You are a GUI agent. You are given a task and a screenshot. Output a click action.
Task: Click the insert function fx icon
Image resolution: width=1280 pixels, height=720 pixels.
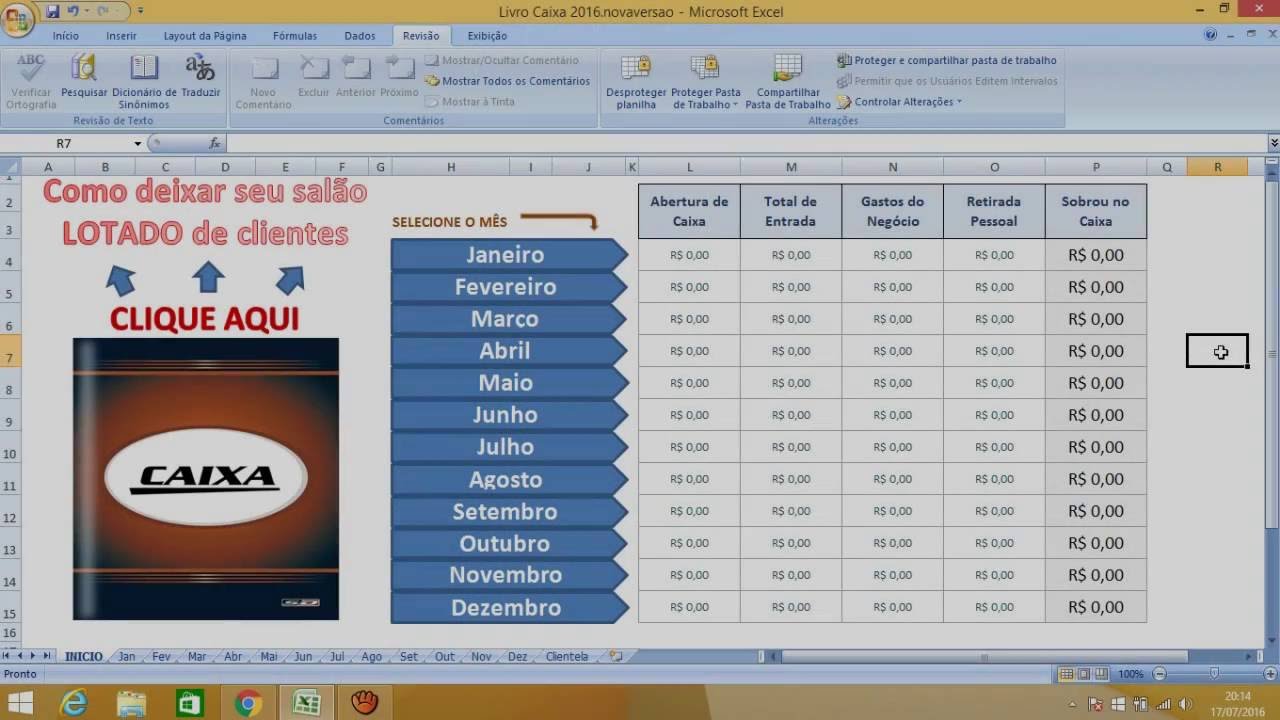coord(214,144)
